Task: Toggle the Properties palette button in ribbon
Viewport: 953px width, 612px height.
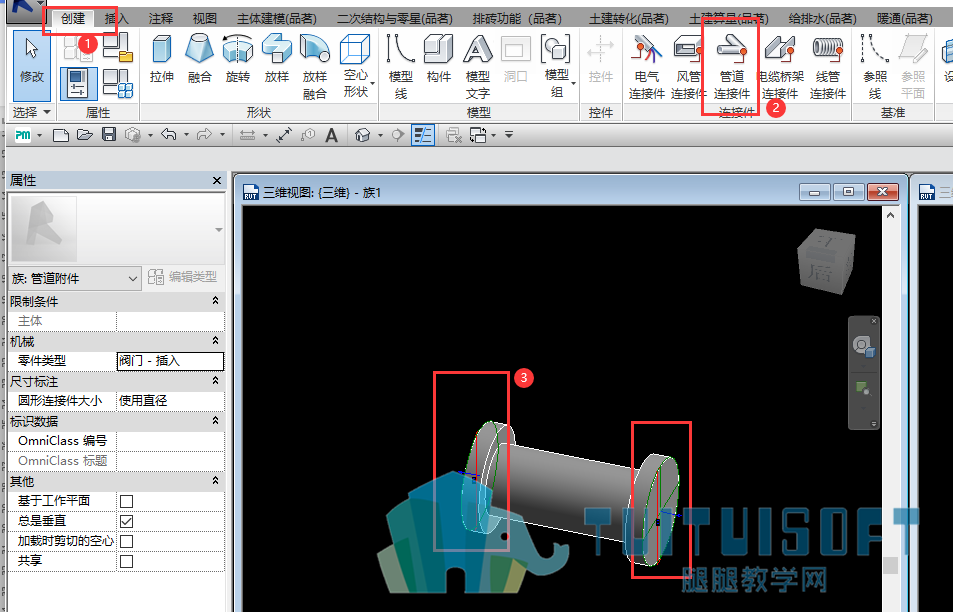Action: 79,84
